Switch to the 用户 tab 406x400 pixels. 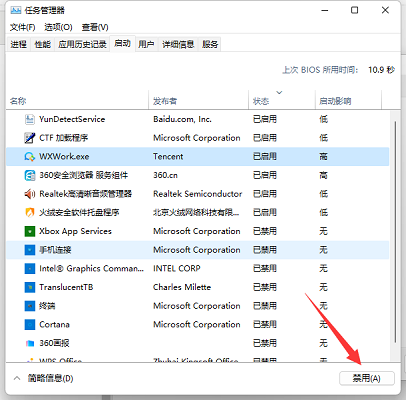146,44
